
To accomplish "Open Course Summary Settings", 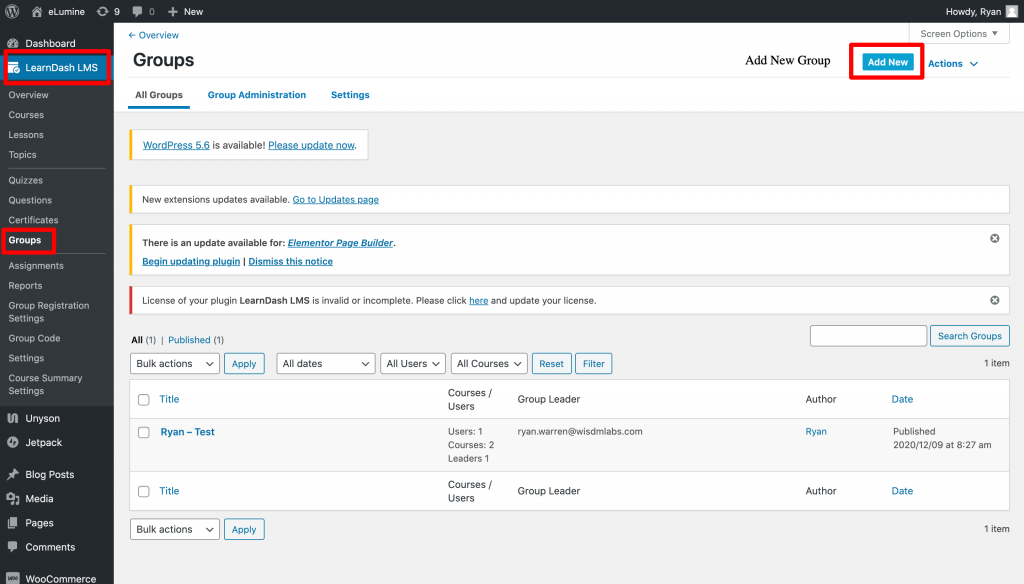I will tap(46, 384).
